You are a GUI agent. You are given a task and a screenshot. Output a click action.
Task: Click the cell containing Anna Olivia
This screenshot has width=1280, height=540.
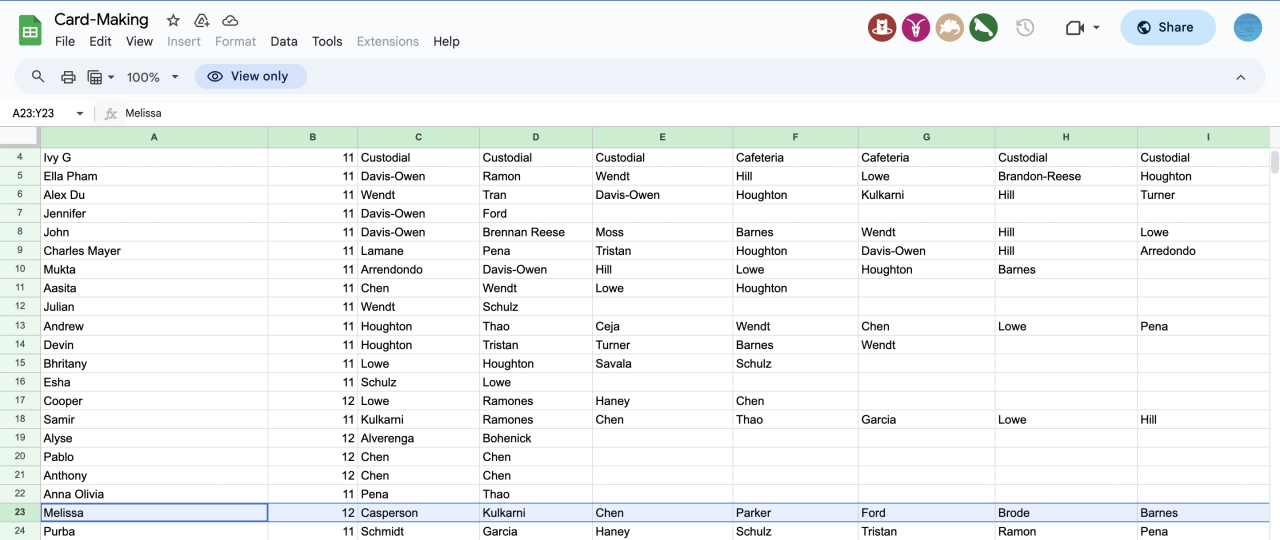pos(154,494)
